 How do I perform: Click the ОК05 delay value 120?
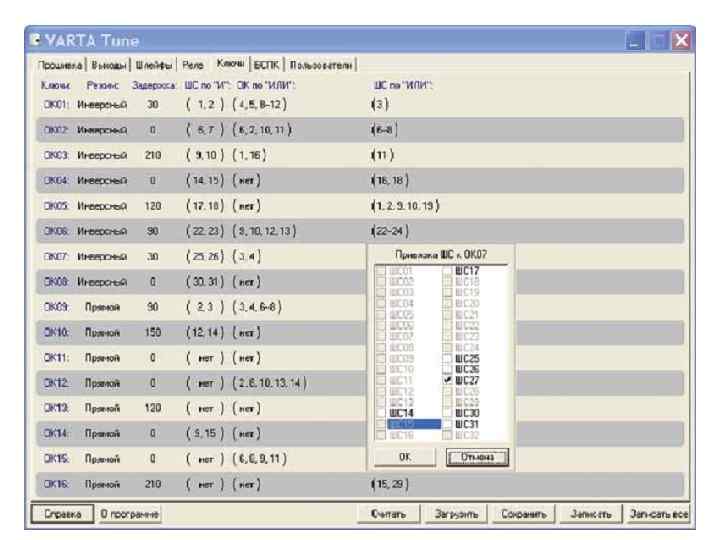point(153,206)
